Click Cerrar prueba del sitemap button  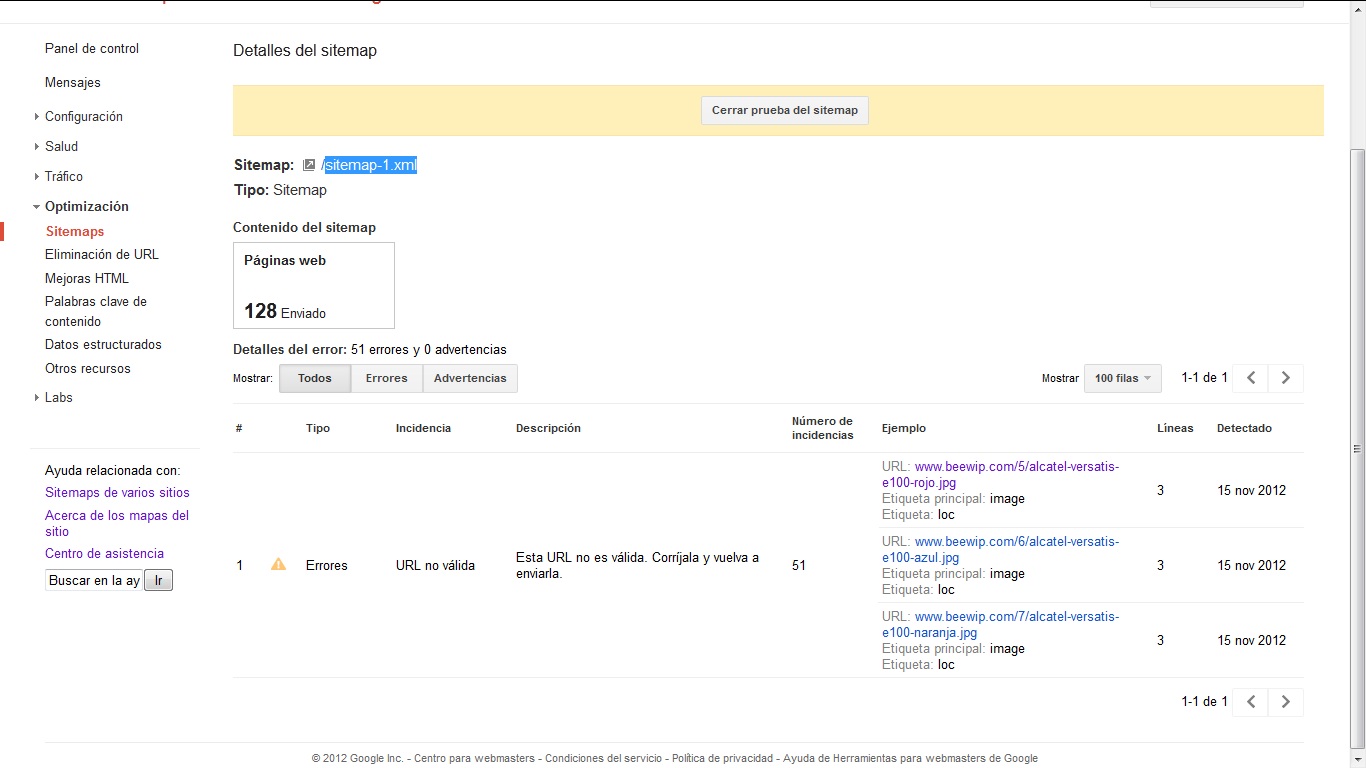click(x=785, y=110)
